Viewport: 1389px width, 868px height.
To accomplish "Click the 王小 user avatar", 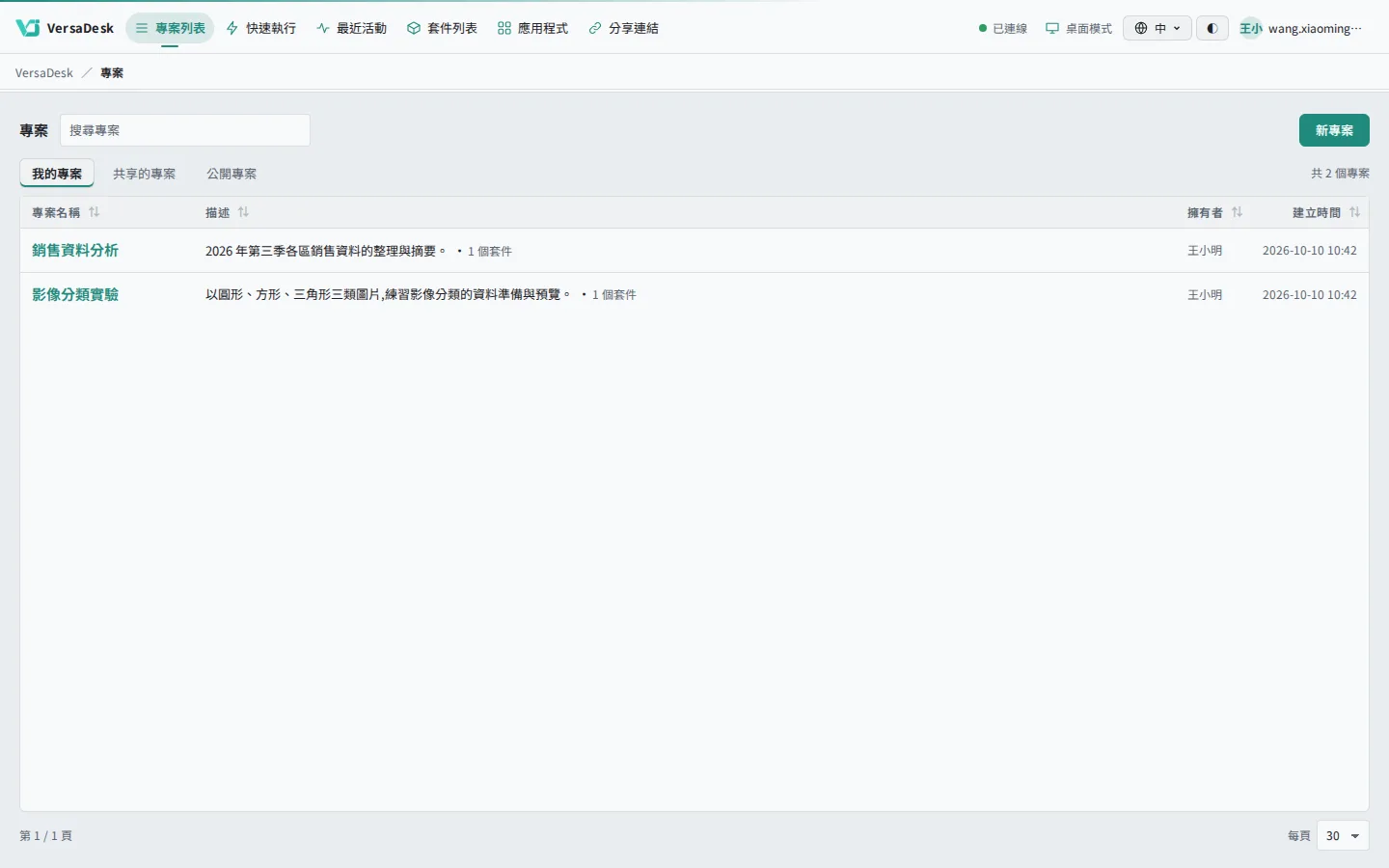I will click(x=1251, y=28).
